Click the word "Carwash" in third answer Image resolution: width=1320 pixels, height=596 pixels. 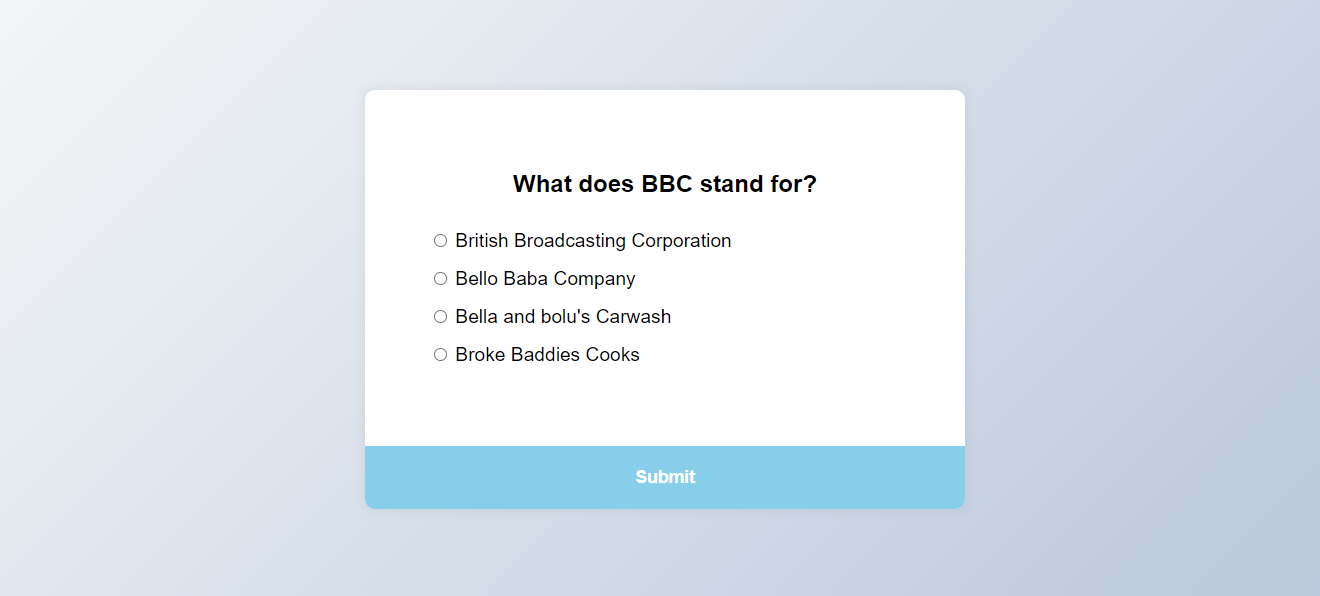(x=634, y=317)
